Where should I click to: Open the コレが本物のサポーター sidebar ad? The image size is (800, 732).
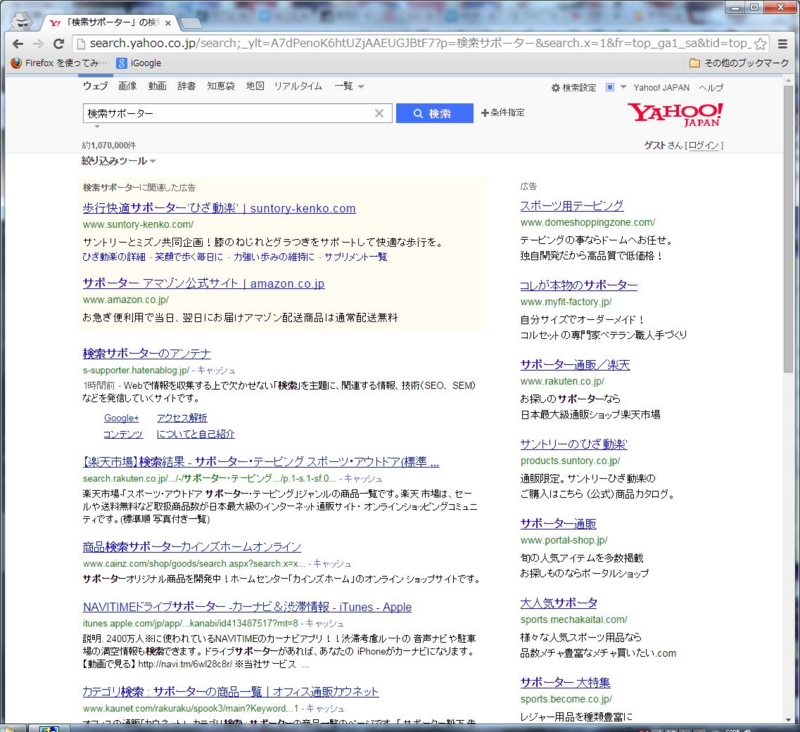[579, 285]
